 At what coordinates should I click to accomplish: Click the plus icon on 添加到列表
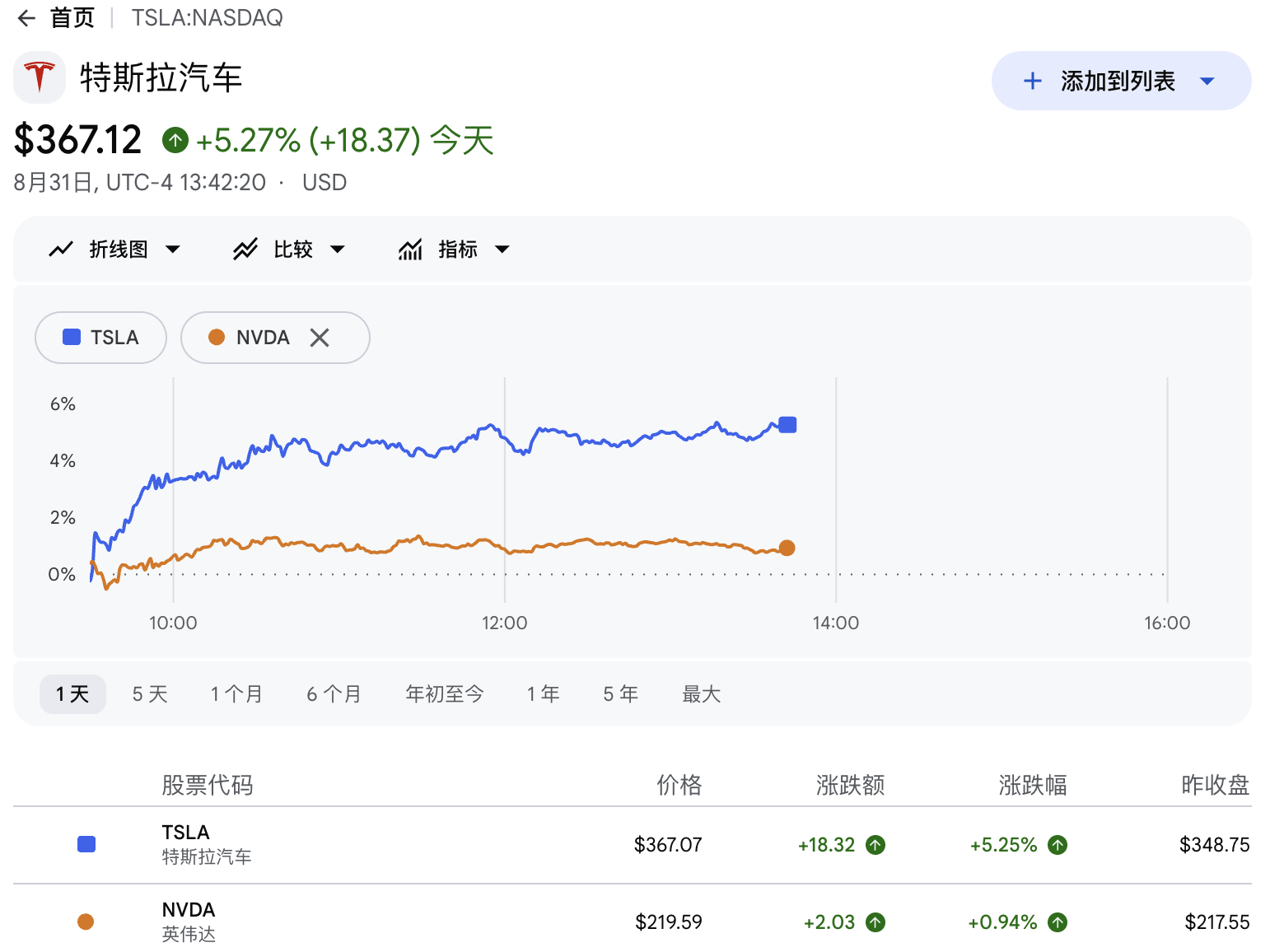point(1032,81)
